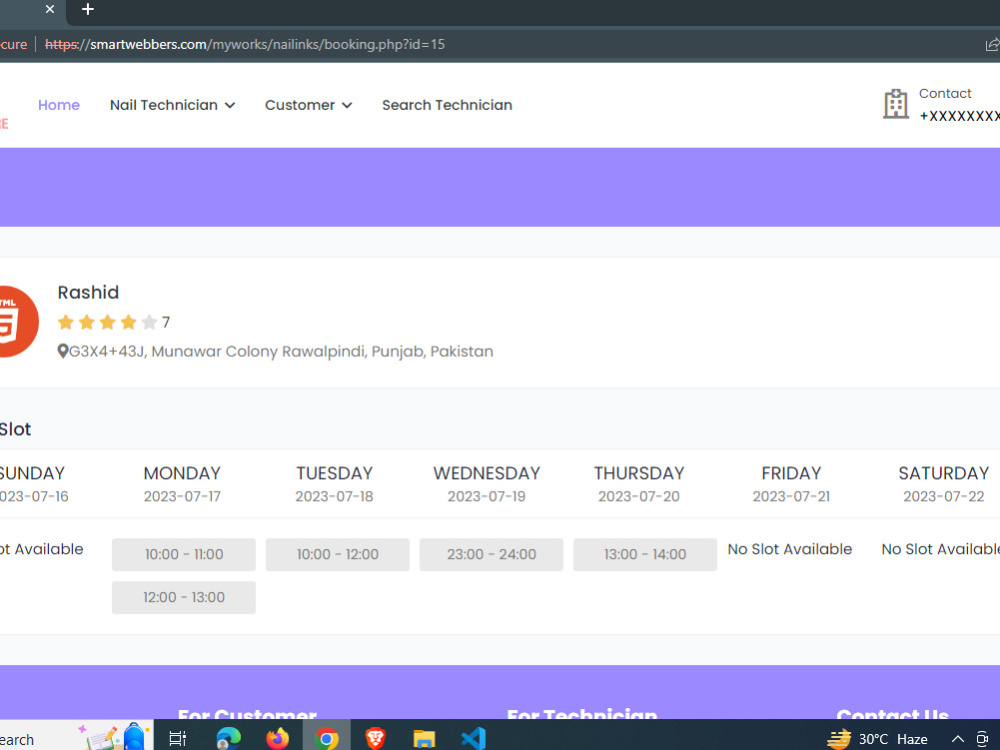Click Friday's No Slot Available text
Viewport: 1000px width, 750px height.
point(790,549)
